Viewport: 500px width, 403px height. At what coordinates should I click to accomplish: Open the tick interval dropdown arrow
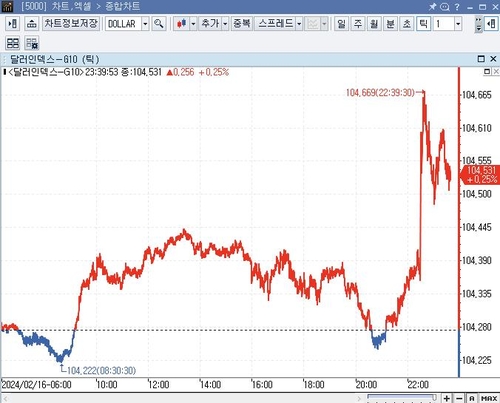(x=458, y=24)
